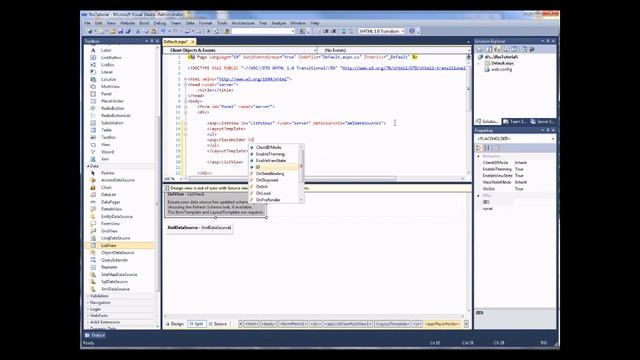Open the Architecture menu

[x=243, y=23]
